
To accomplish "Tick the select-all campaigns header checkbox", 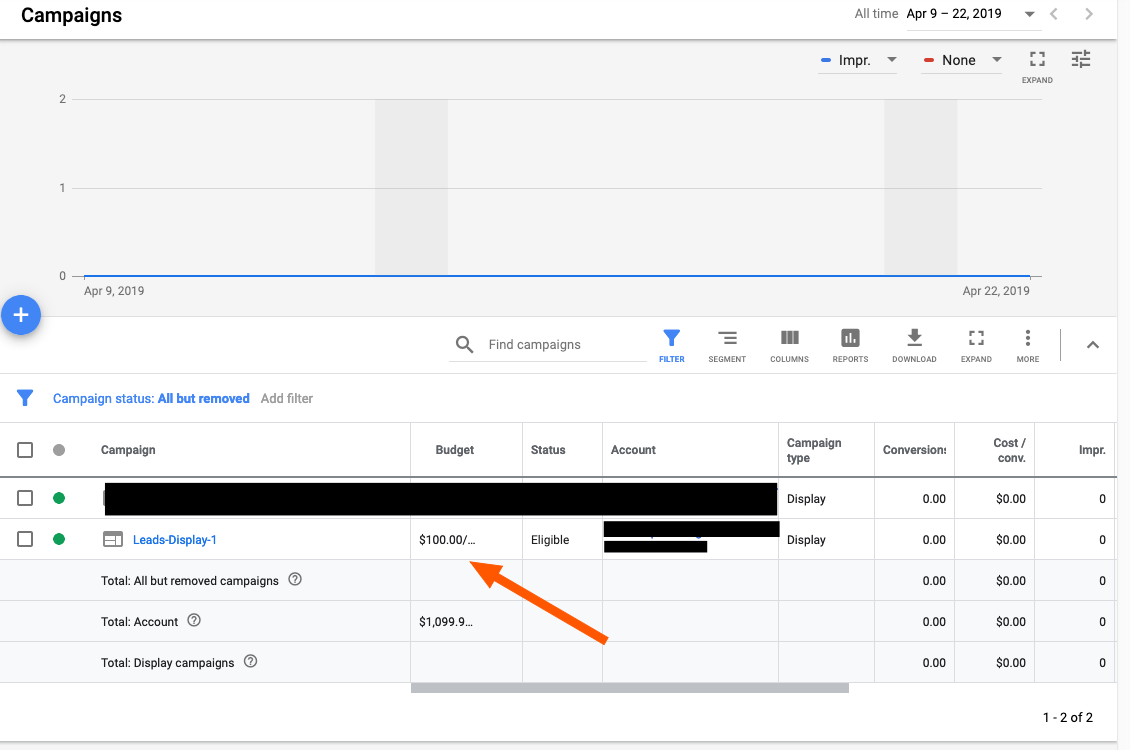I will point(25,450).
